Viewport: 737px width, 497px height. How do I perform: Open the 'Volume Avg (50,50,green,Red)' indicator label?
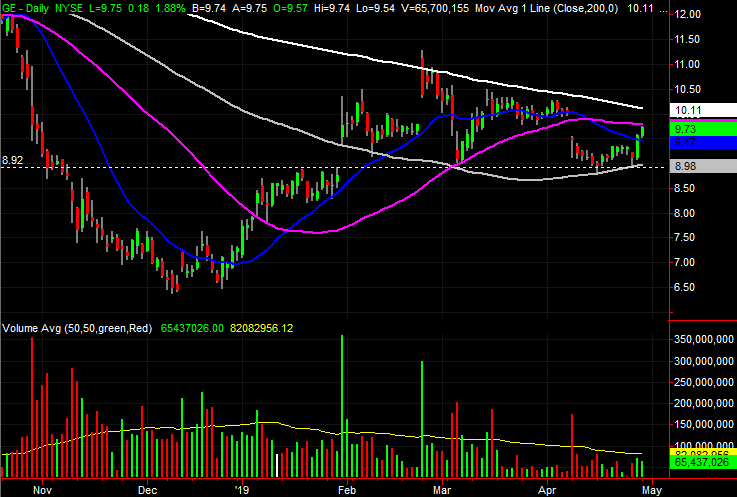tap(77, 328)
